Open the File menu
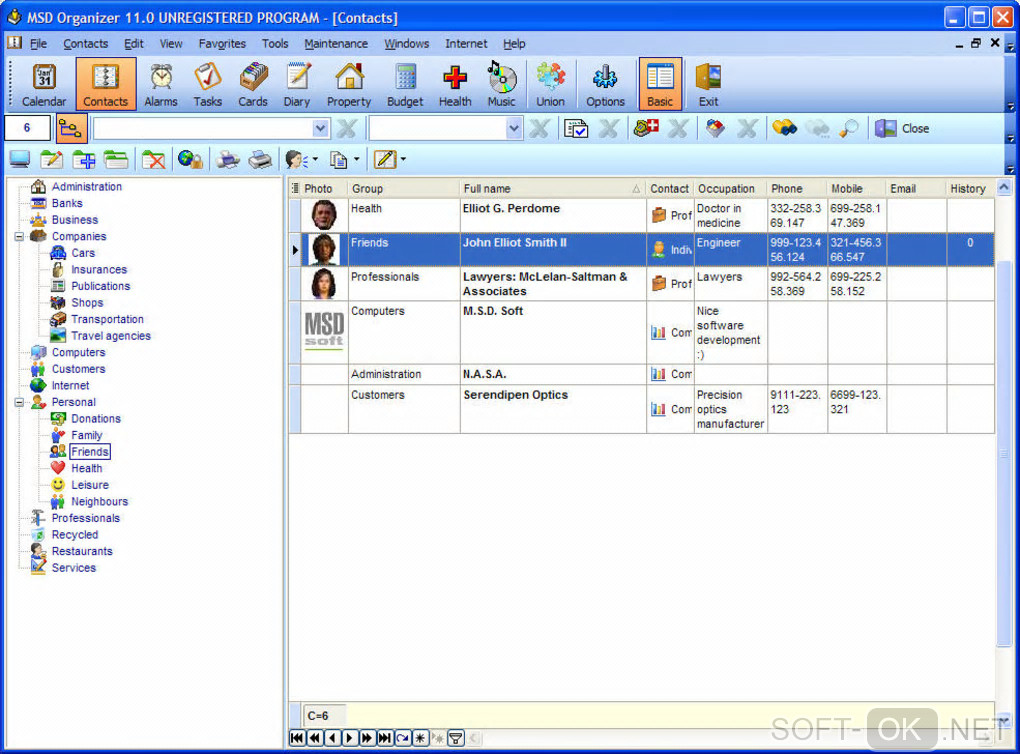The width and height of the screenshot is (1020, 754). (38, 44)
